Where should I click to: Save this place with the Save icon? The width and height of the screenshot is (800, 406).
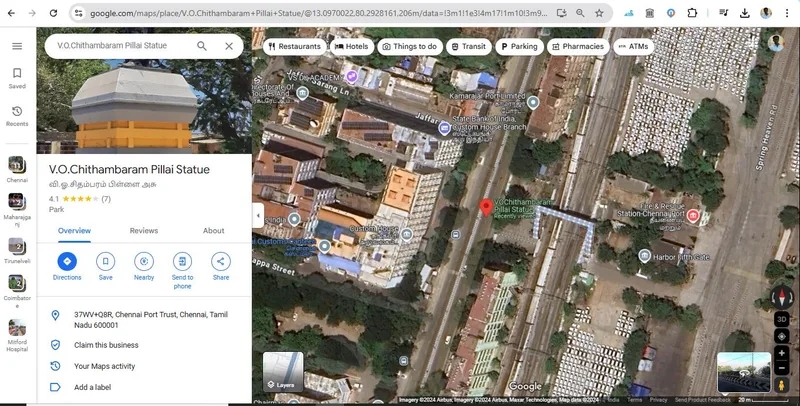[x=106, y=262]
